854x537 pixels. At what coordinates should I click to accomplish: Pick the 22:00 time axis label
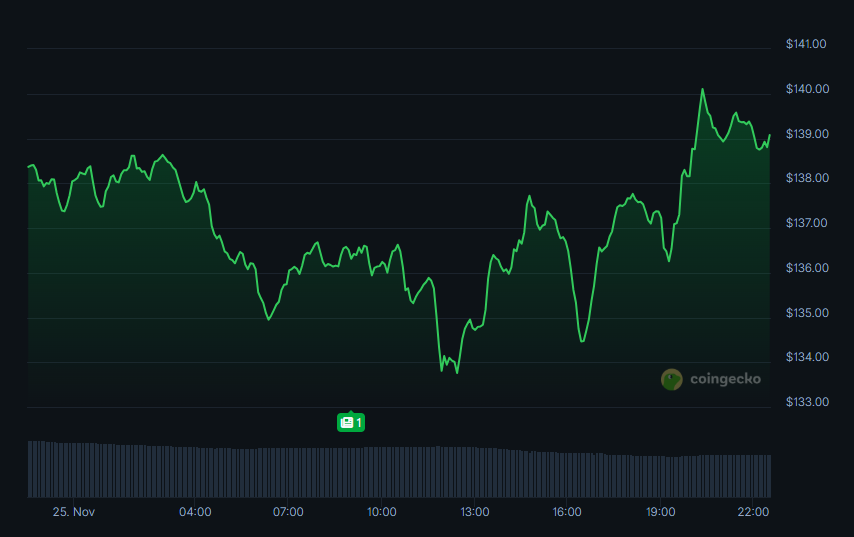753,512
